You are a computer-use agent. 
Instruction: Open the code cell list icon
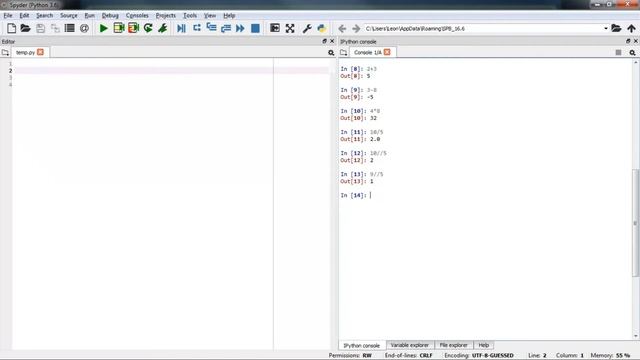tap(70, 28)
